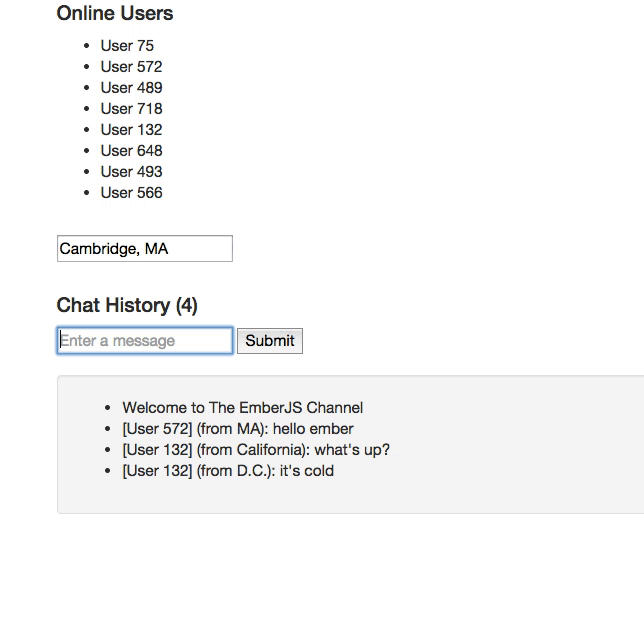
Task: Click User 489 in the online list
Action: [x=131, y=88]
